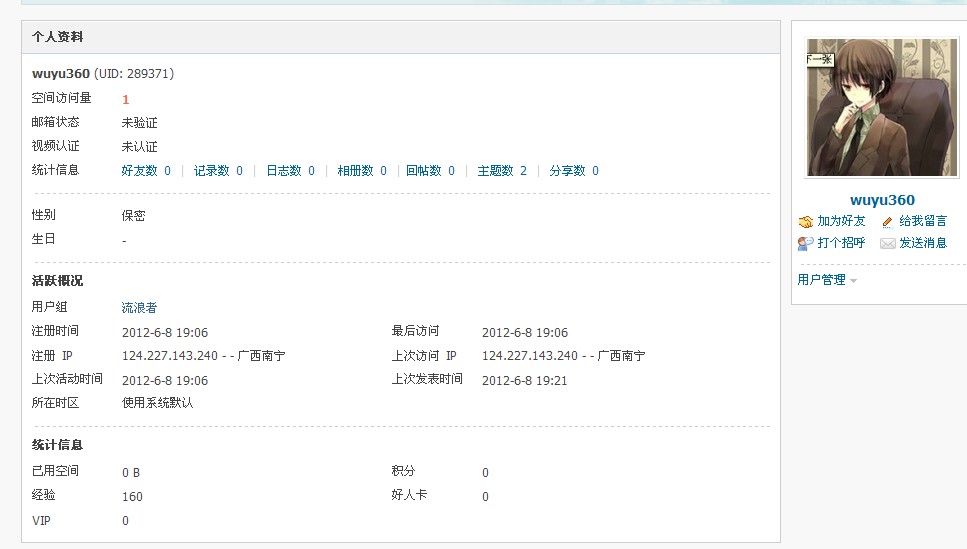Click the 最后访问 time value
The height and width of the screenshot is (549, 967).
(525, 332)
